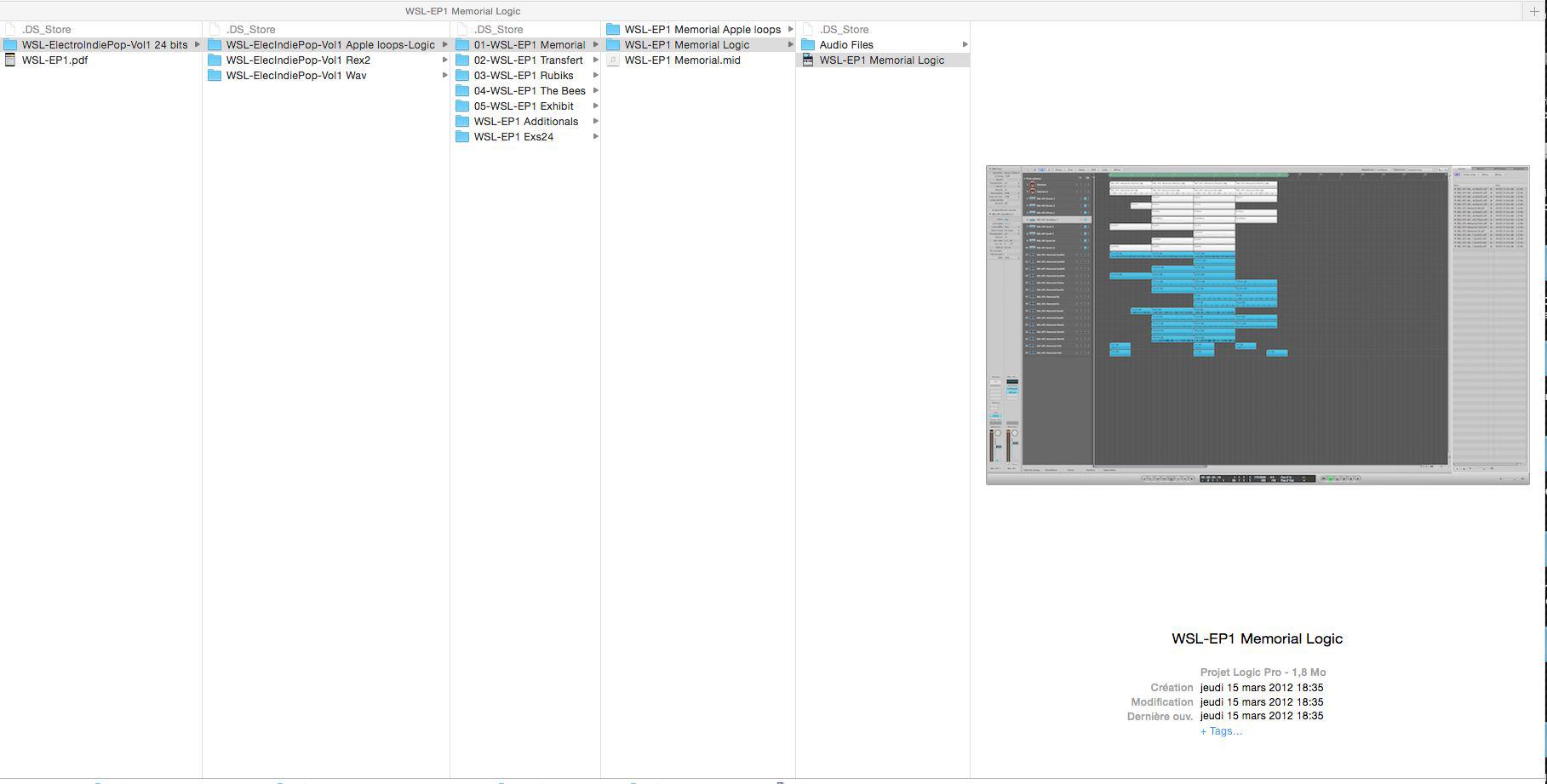The height and width of the screenshot is (784, 1547).
Task: Click the WSL-ElecIndiePop-Vol1 Wav folder icon
Action: 215,75
